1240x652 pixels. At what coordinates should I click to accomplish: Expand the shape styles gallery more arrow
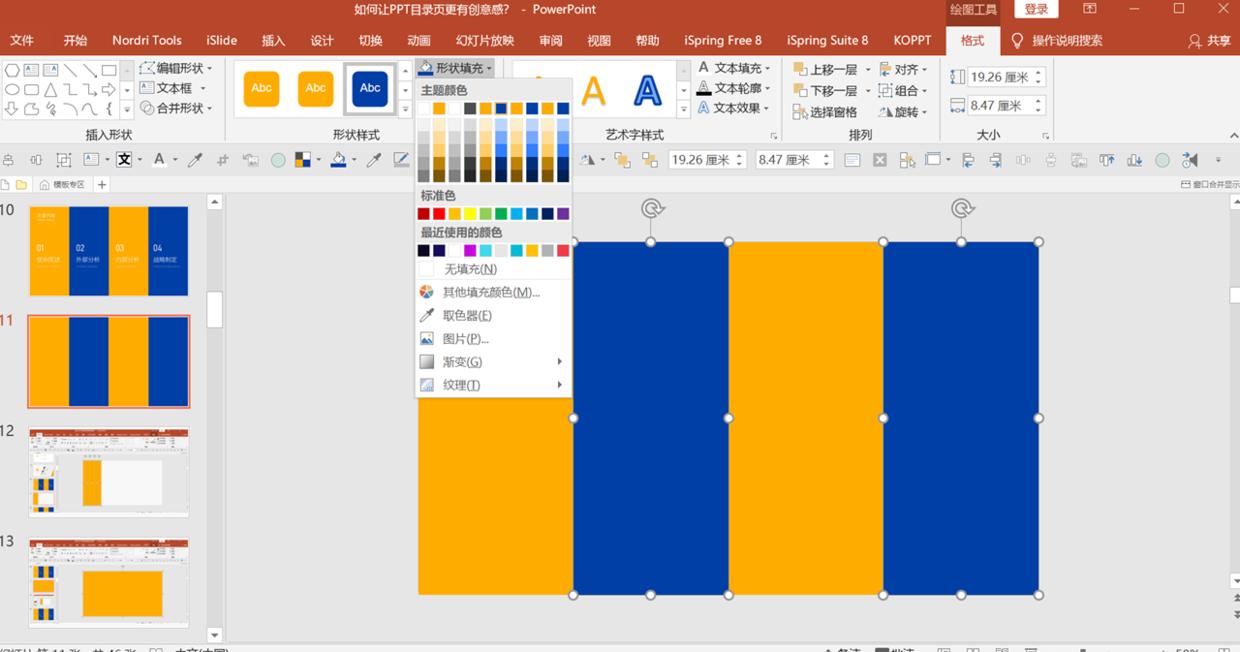coord(405,110)
